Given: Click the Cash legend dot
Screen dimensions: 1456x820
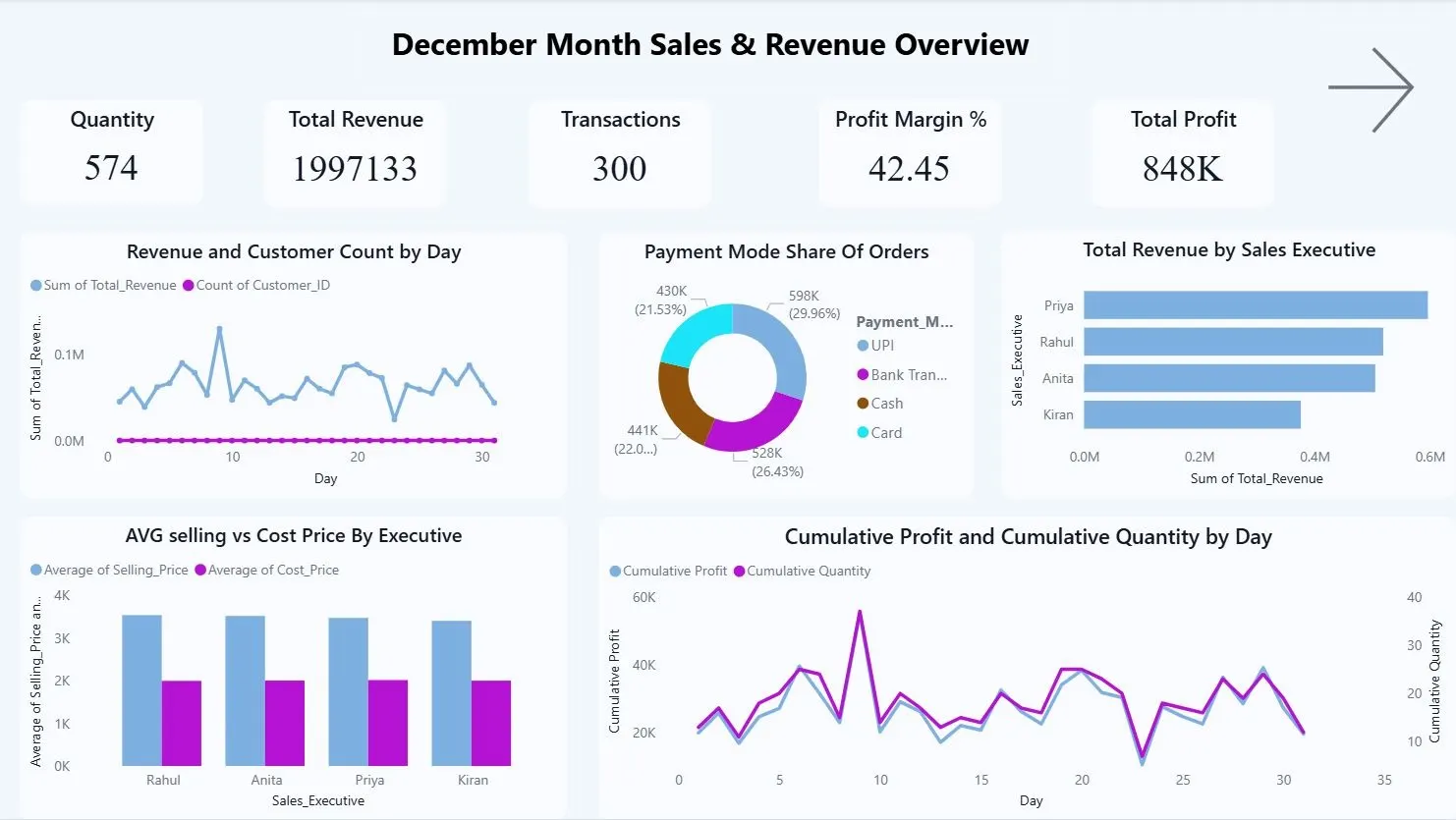Looking at the screenshot, I should point(863,404).
